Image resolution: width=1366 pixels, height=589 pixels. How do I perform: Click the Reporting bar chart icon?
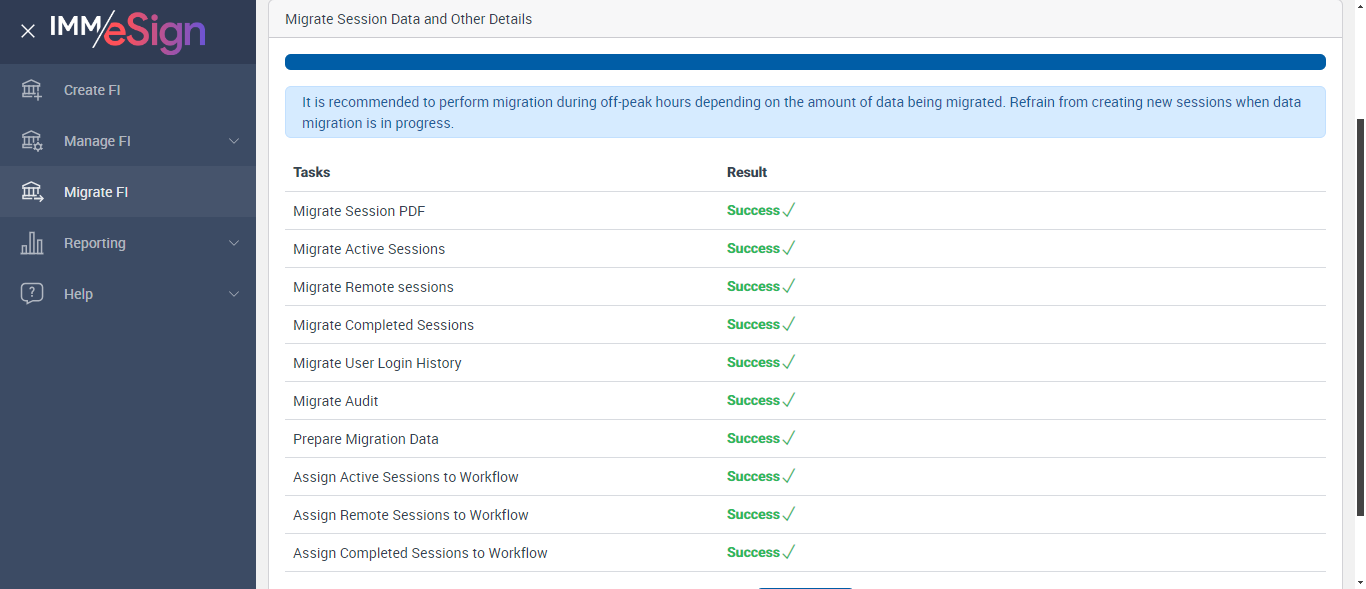(x=32, y=243)
